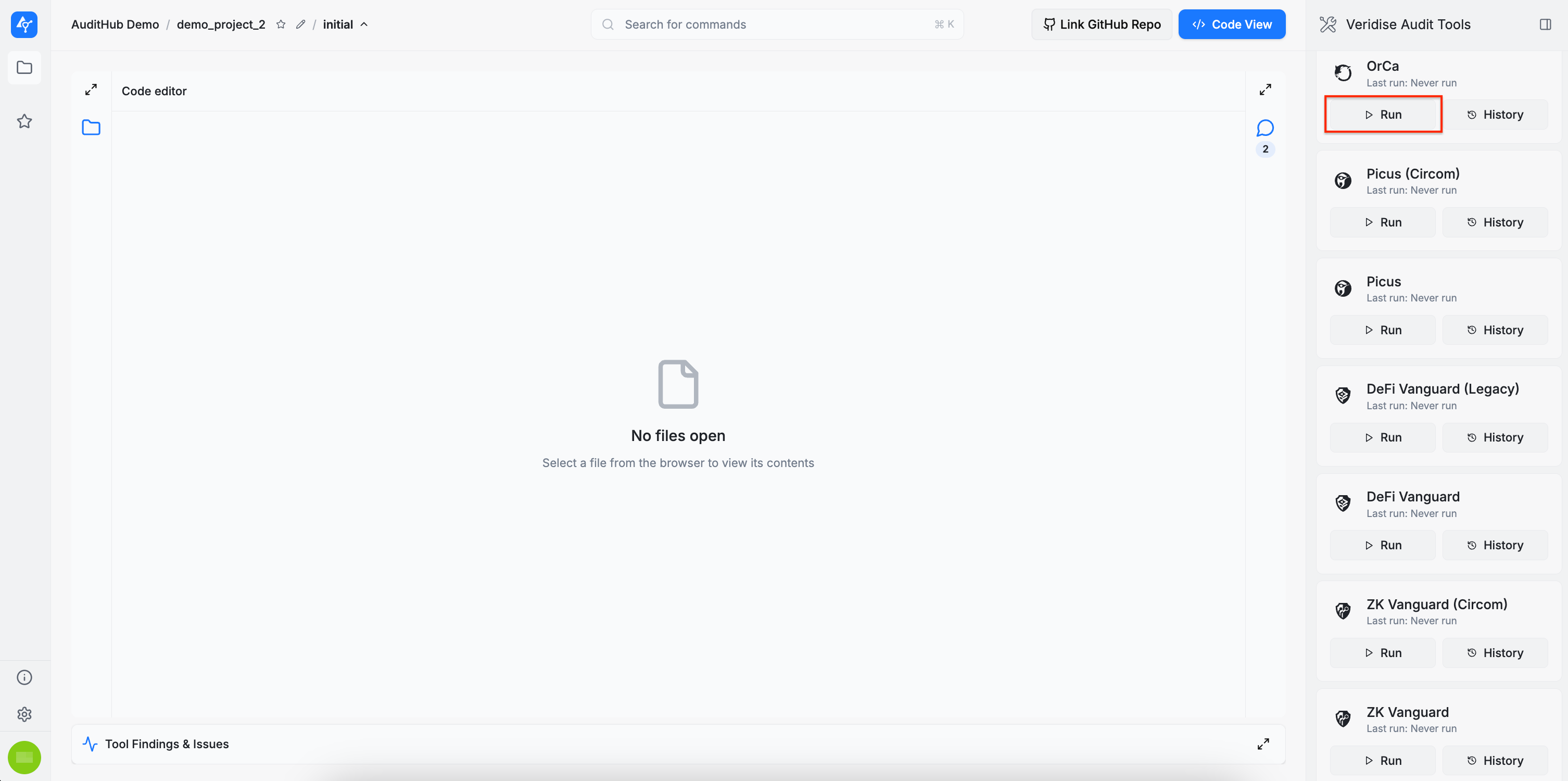Star the demo_project_2 project
Screen dimensions: 1568x781
(x=281, y=24)
